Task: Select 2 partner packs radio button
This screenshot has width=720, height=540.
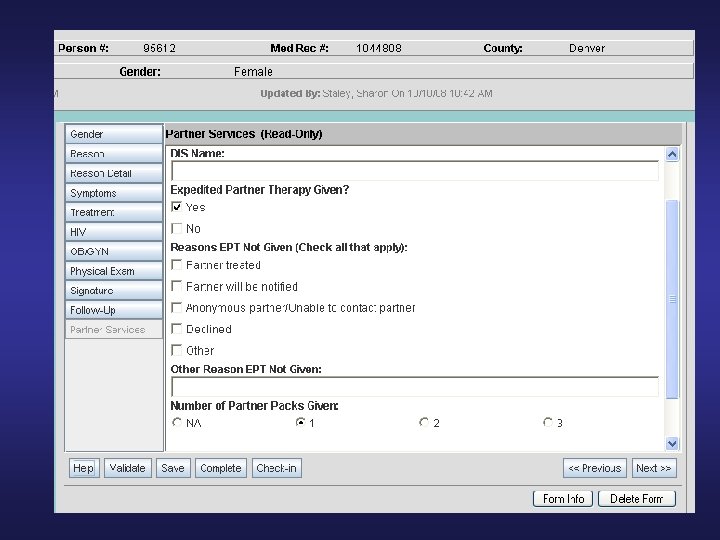Action: [424, 422]
